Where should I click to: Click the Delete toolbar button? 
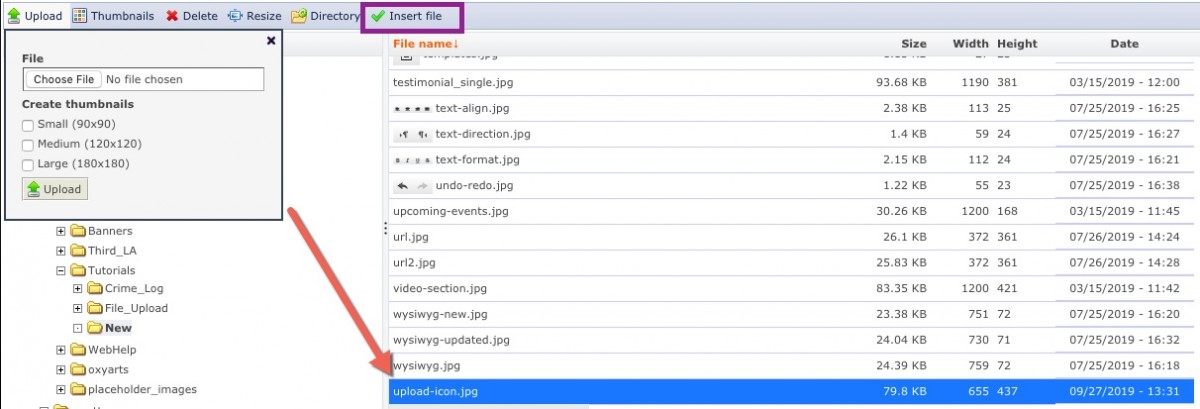coord(191,16)
